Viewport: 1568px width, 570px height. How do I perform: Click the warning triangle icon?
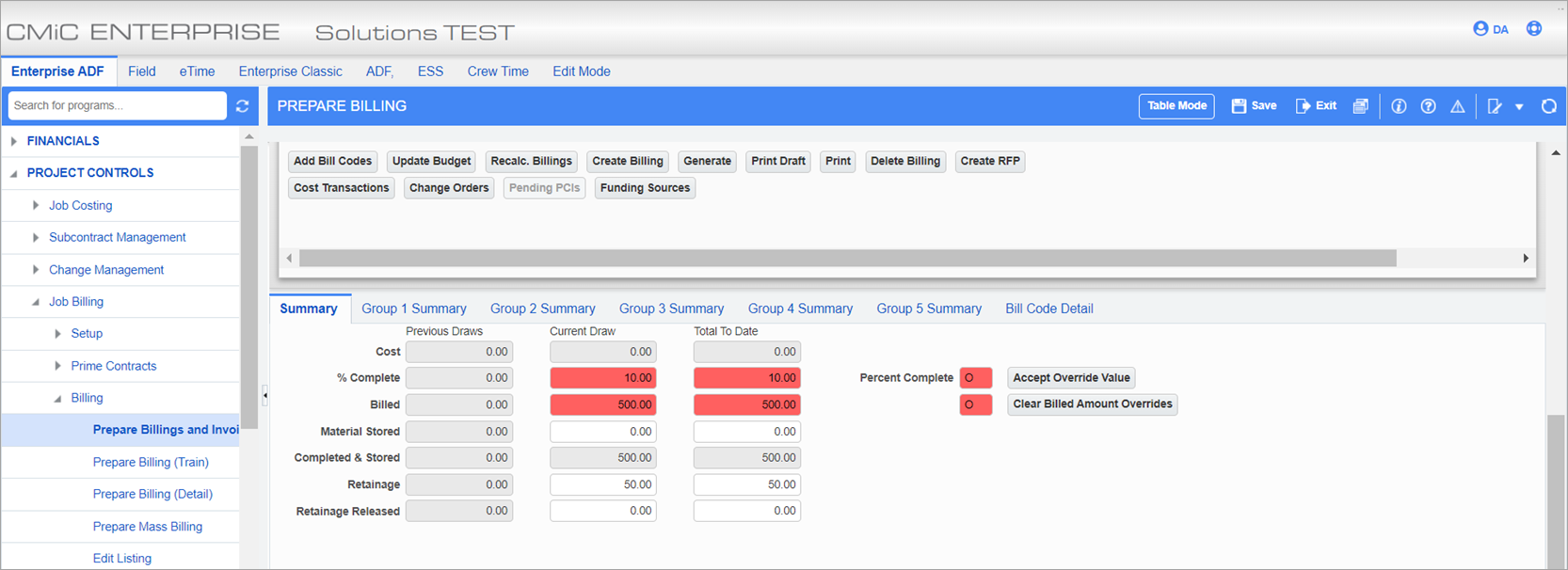pyautogui.click(x=1457, y=106)
